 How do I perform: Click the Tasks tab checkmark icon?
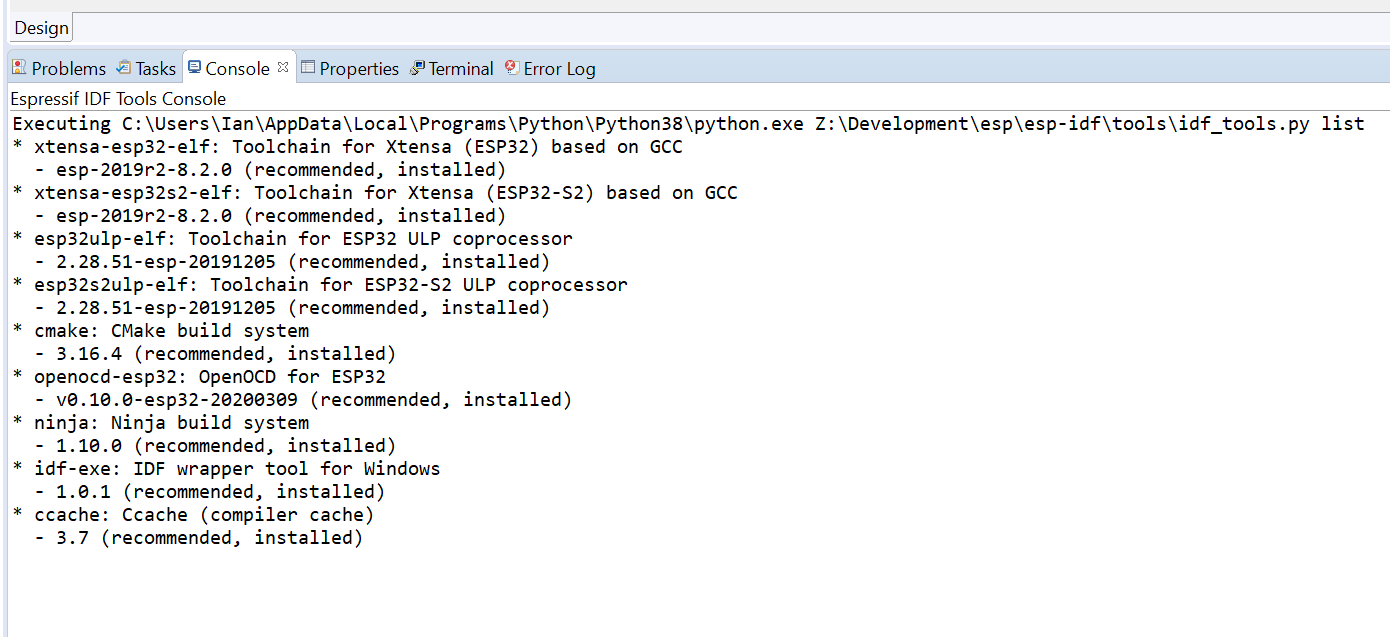[125, 67]
